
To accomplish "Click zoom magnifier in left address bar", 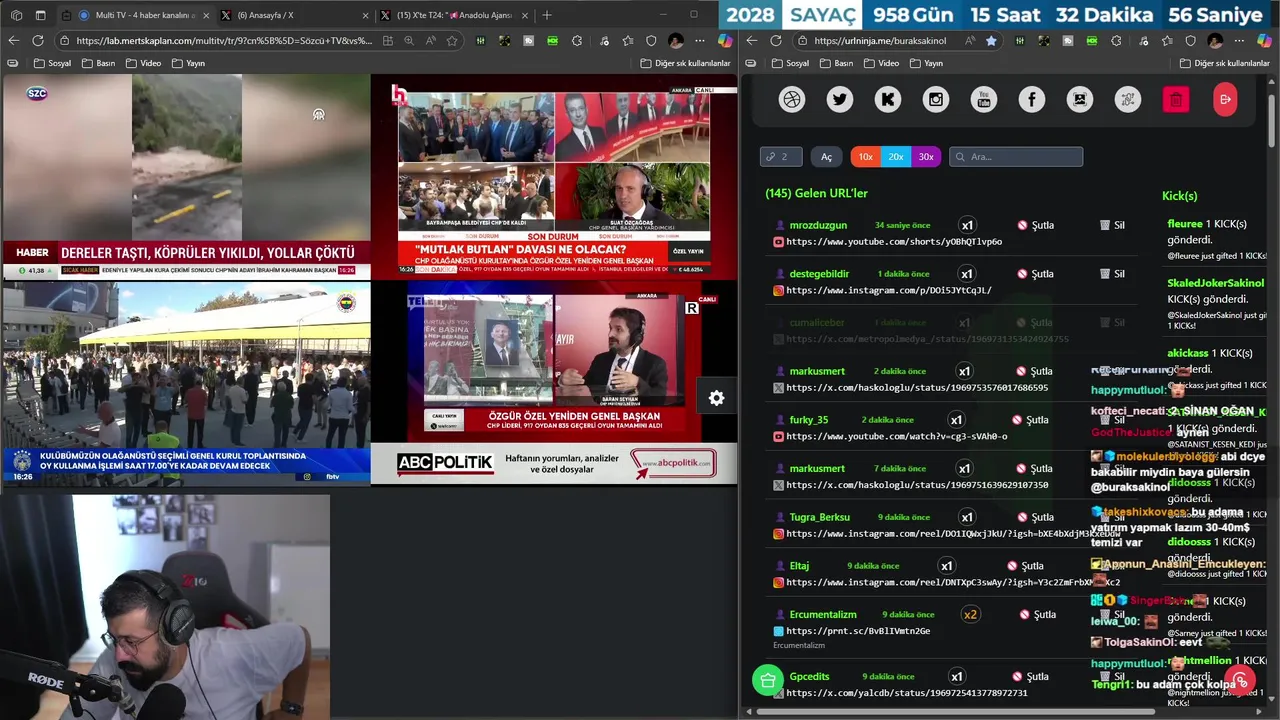I will click(x=409, y=40).
